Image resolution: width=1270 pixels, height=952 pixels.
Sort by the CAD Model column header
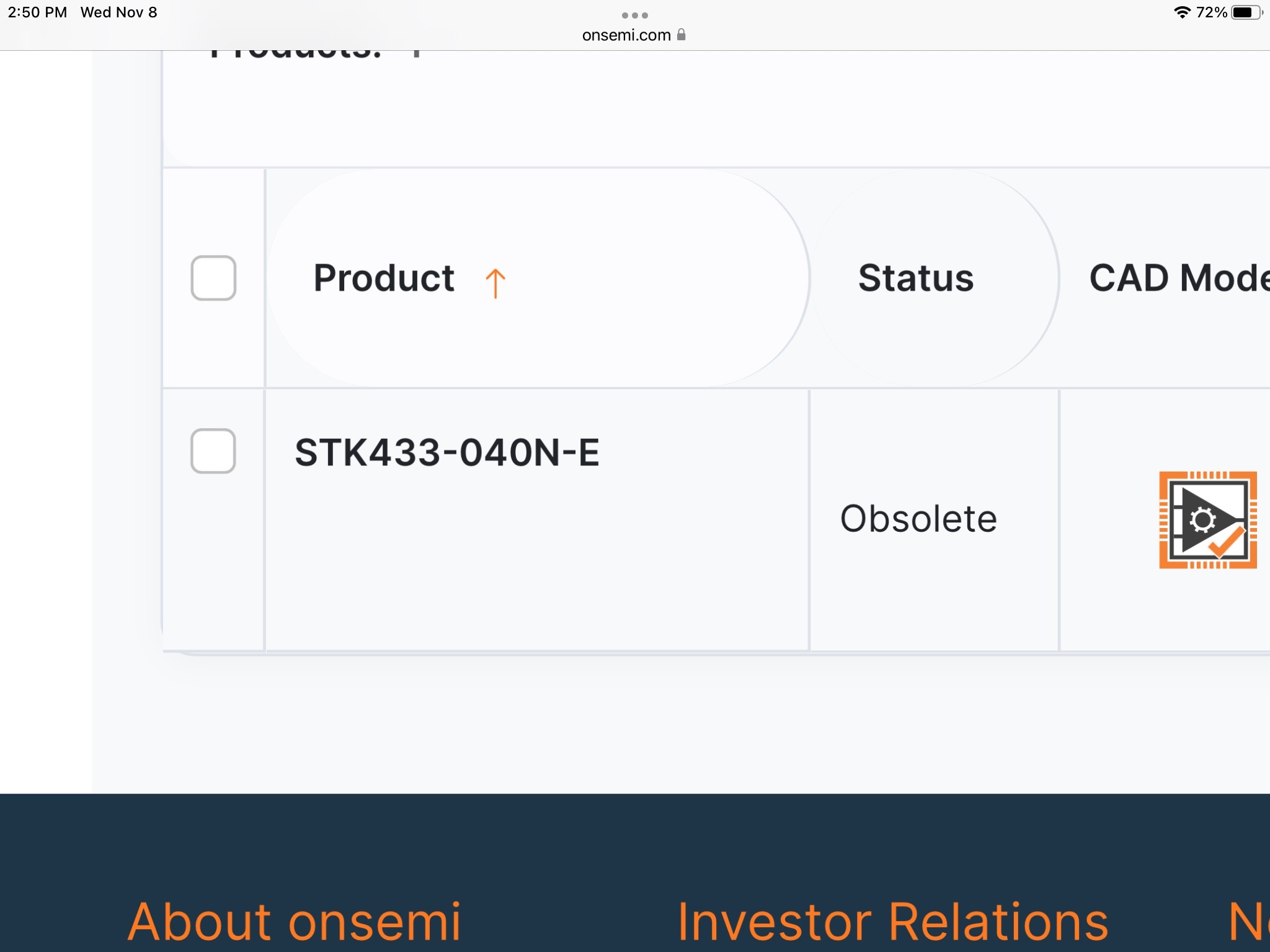click(1179, 278)
